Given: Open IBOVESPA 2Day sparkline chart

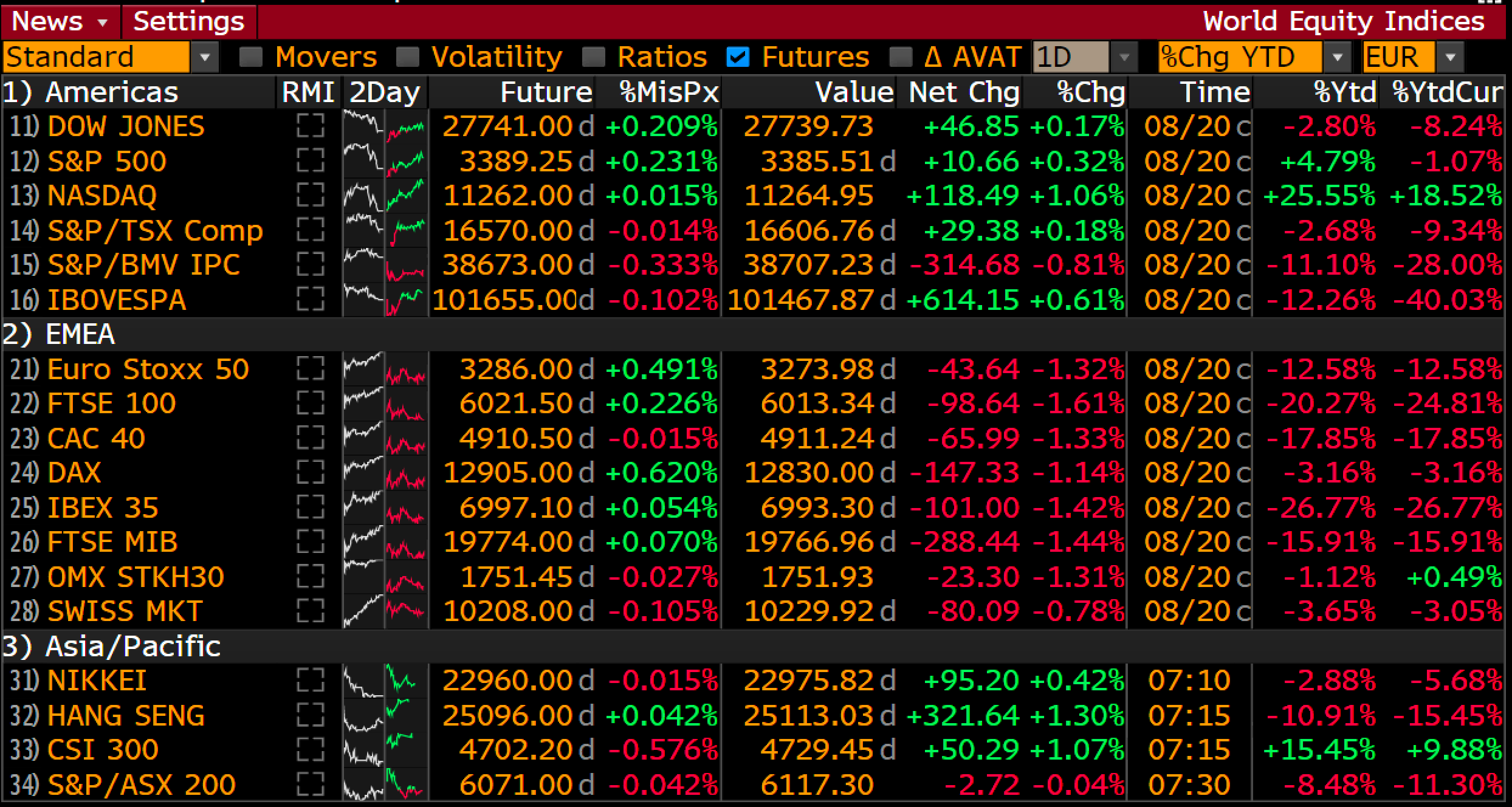Looking at the screenshot, I should pyautogui.click(x=385, y=300).
